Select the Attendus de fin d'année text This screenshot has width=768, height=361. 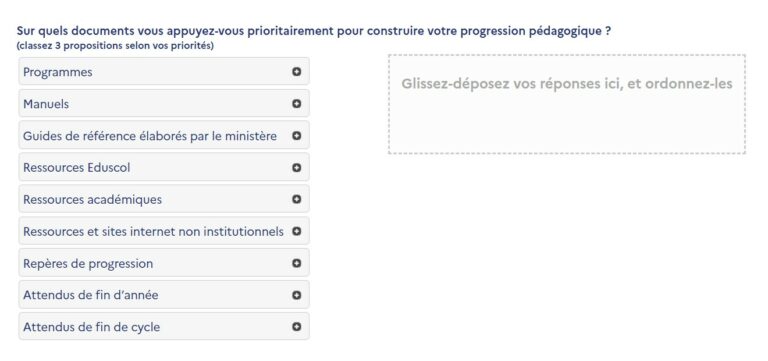click(x=91, y=295)
